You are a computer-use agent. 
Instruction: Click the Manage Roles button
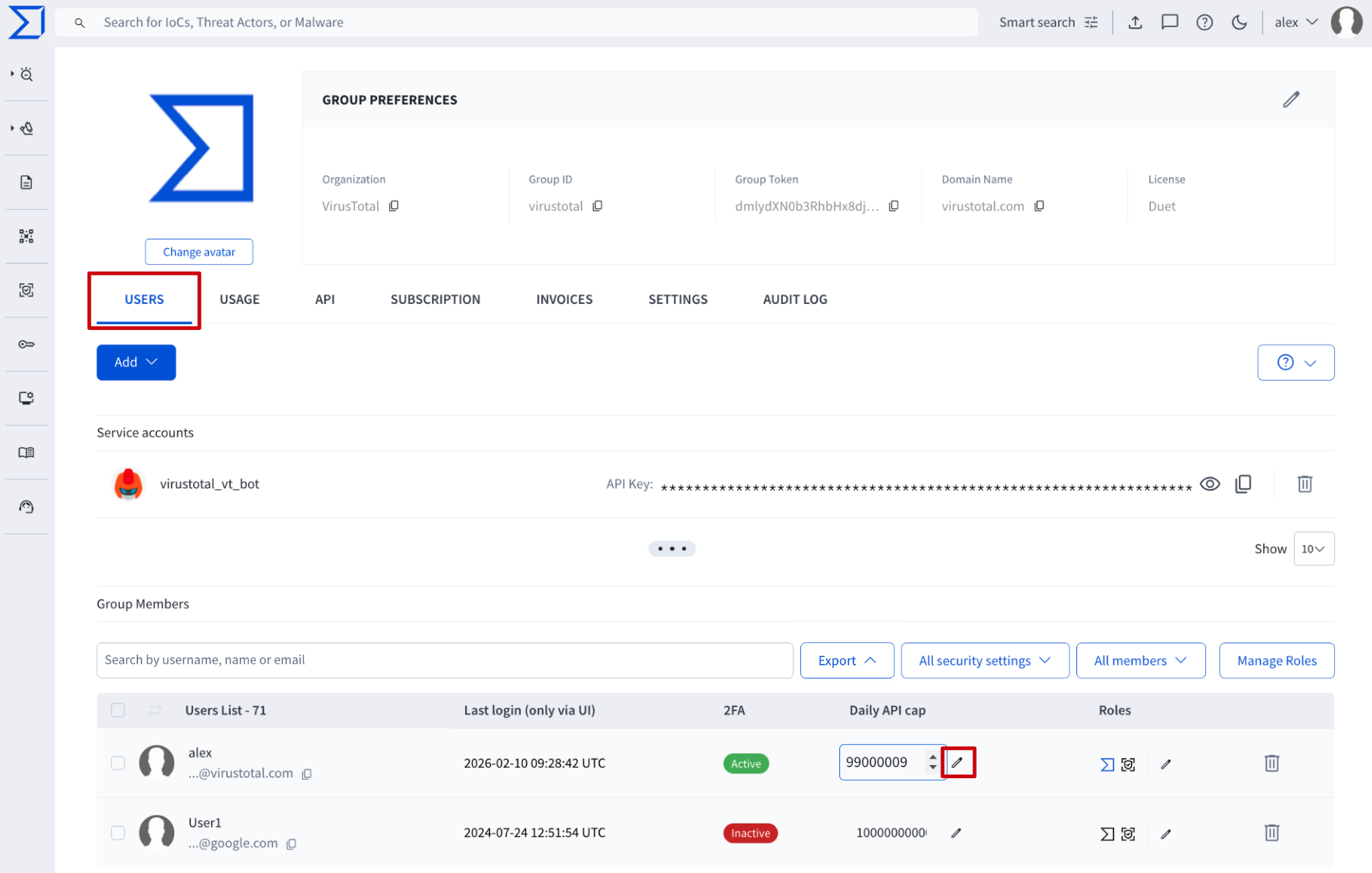[1276, 660]
